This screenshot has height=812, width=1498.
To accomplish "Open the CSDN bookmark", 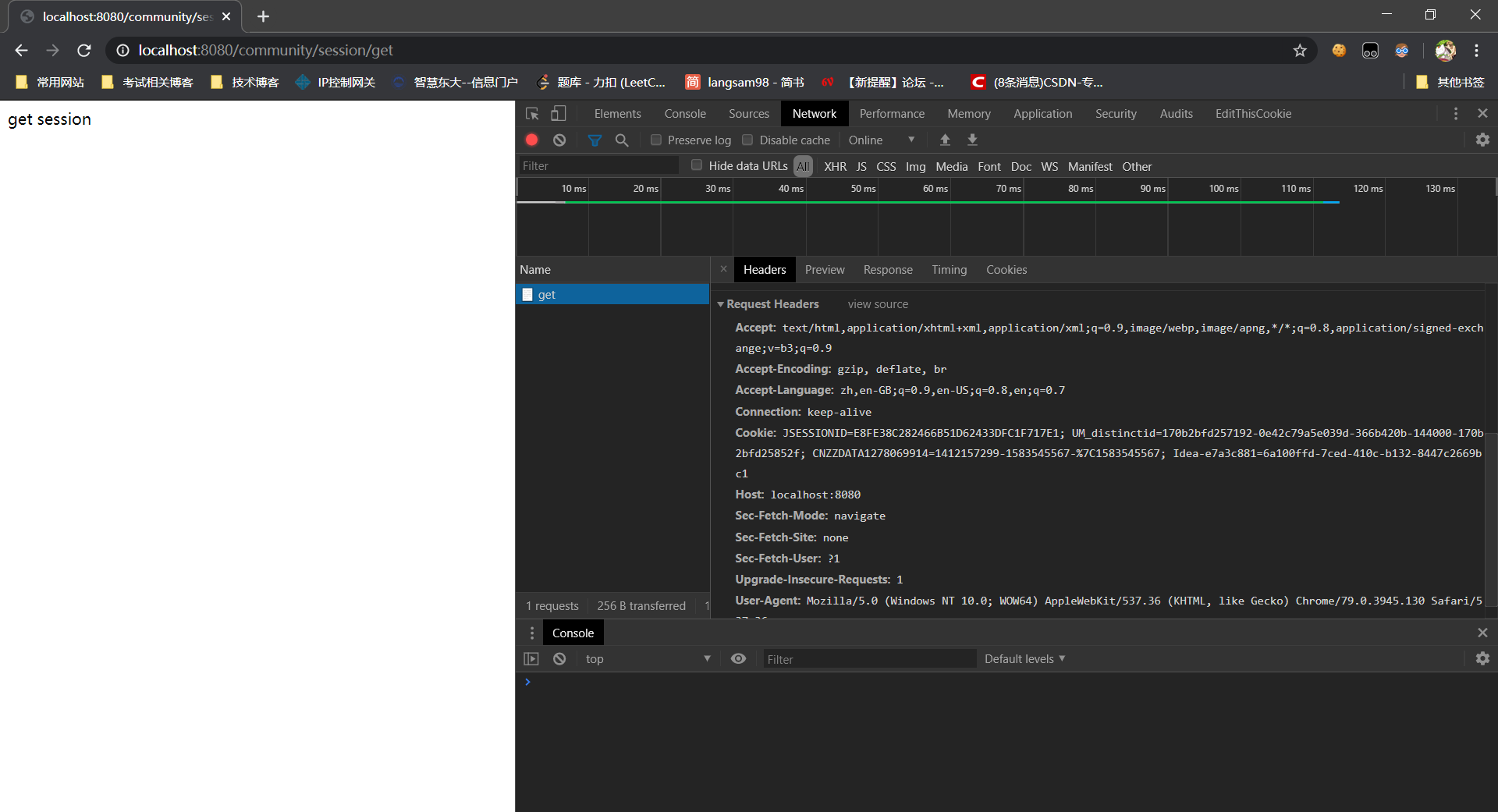I will pyautogui.click(x=1037, y=82).
